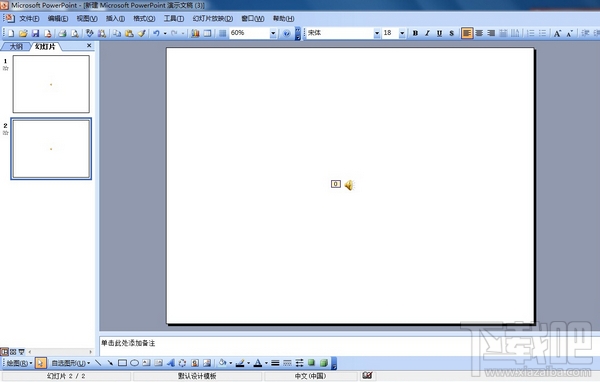
Task: Insert a picture from file
Action: coord(207,362)
